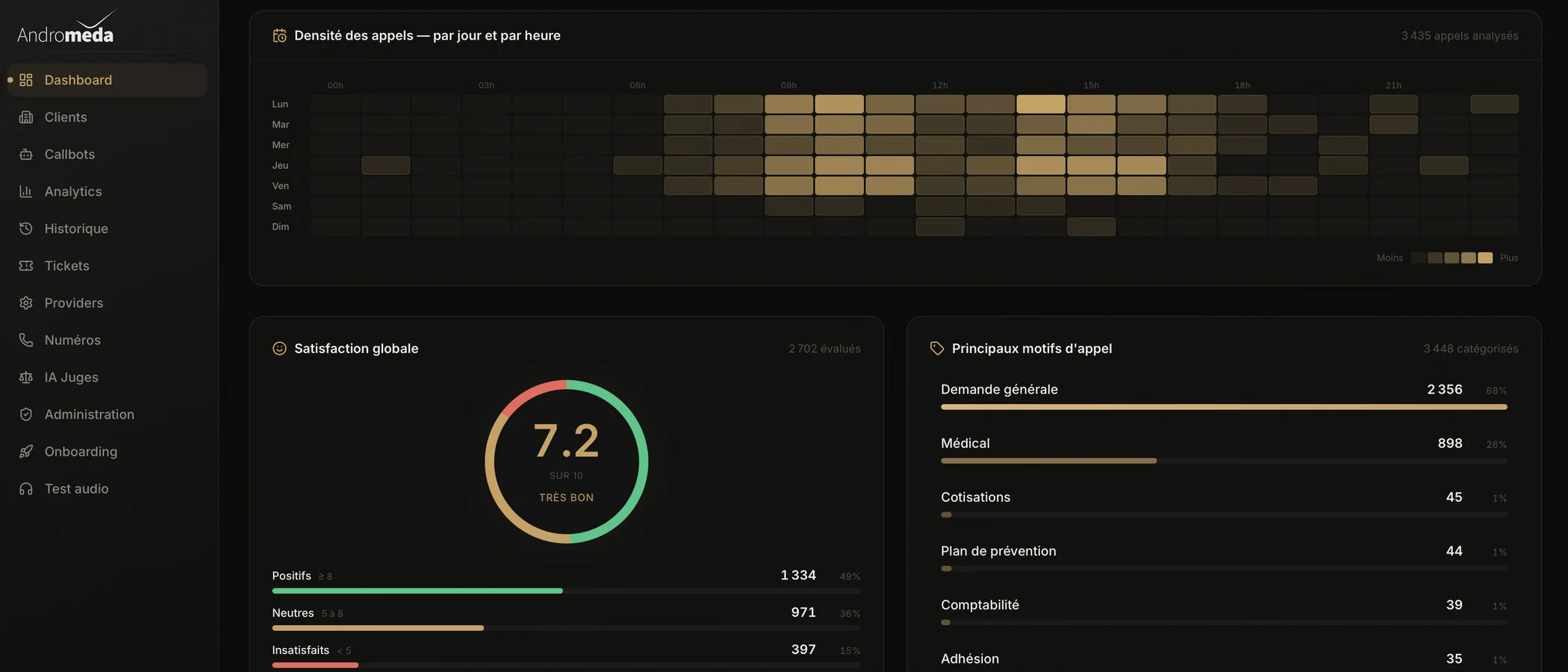
Task: Open the Onboarding page
Action: (x=108, y=452)
